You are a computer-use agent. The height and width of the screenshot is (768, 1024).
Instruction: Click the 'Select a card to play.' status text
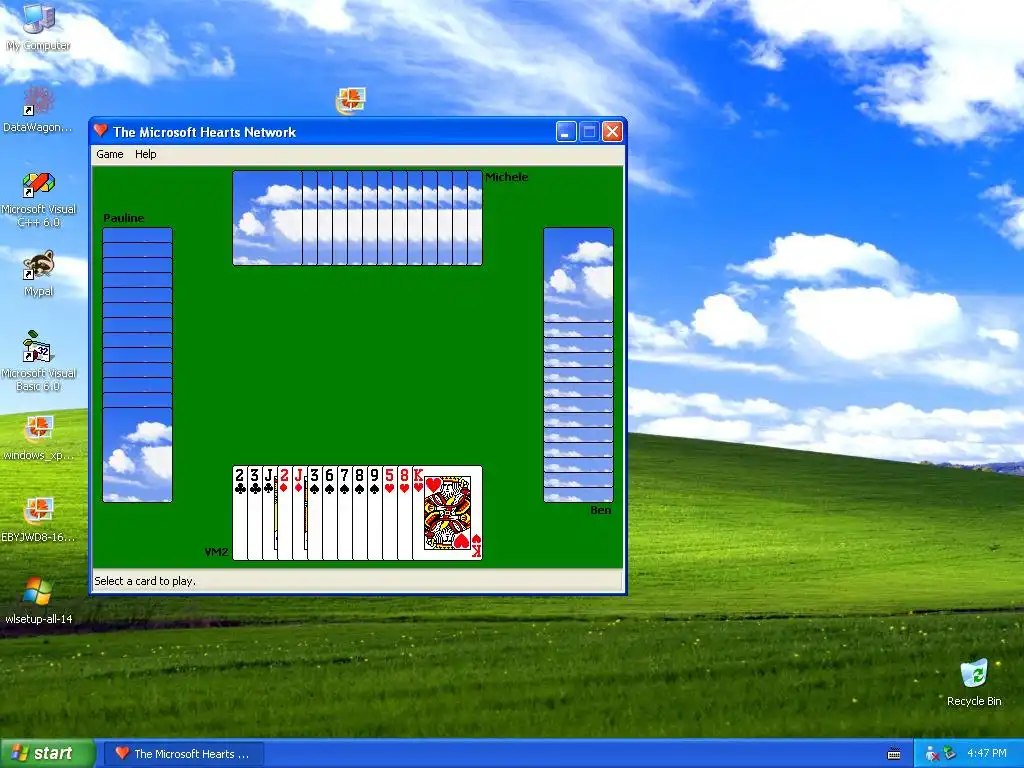pyautogui.click(x=145, y=581)
